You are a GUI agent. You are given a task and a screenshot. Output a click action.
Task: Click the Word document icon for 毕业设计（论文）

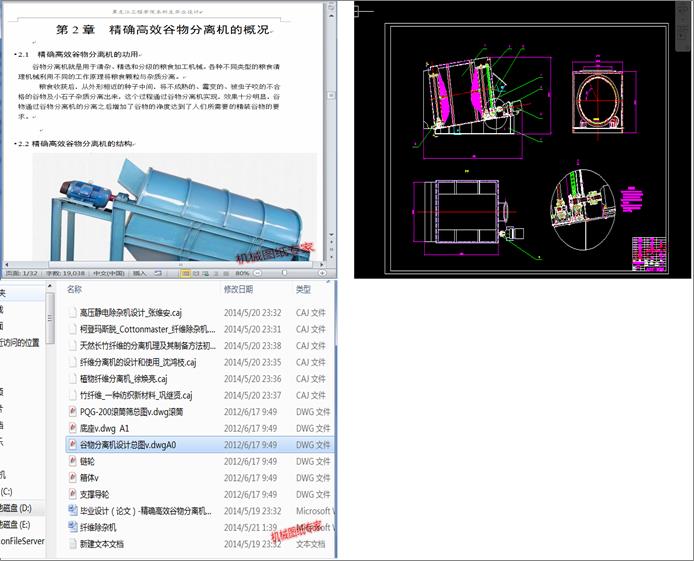point(73,510)
